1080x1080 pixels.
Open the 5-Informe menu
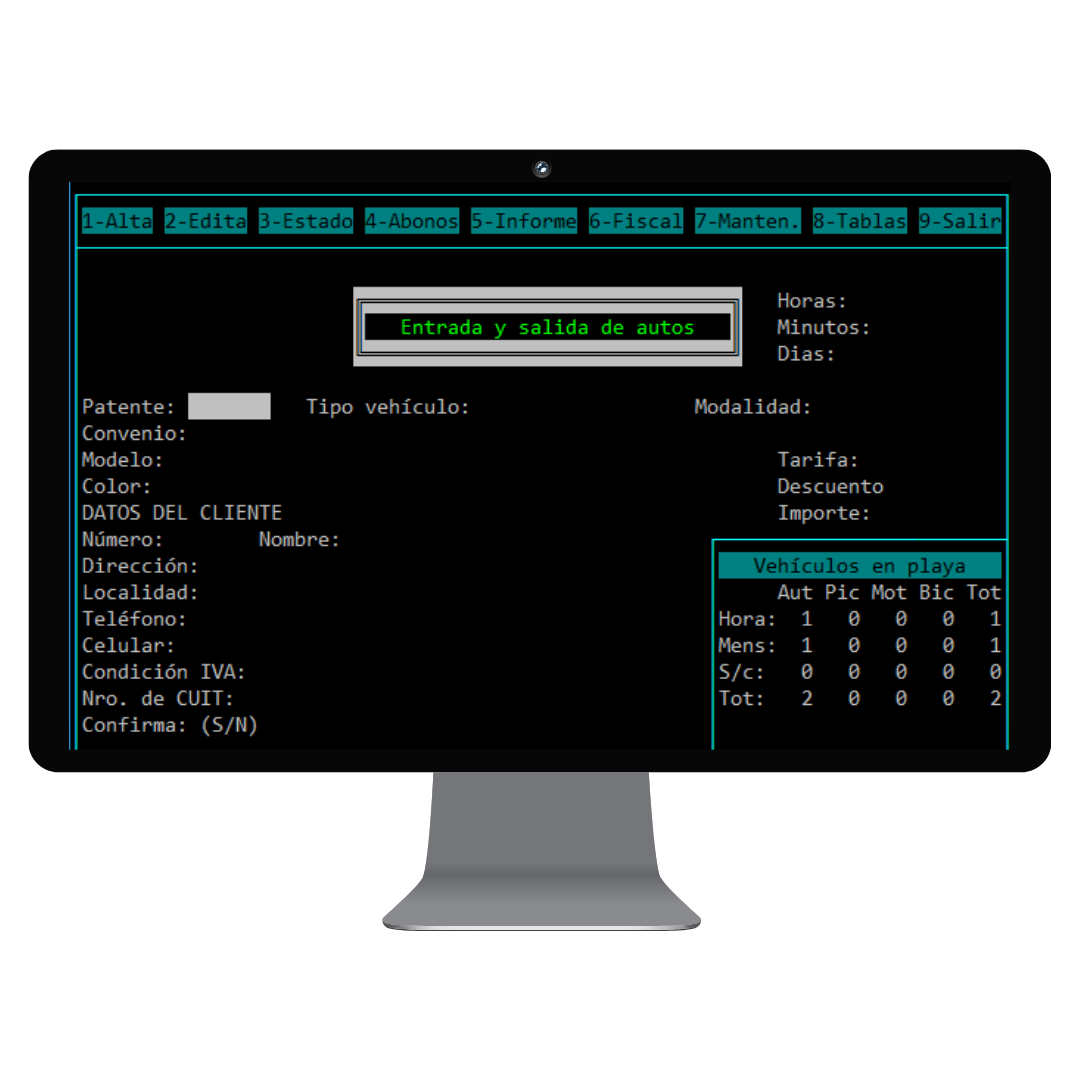click(523, 221)
